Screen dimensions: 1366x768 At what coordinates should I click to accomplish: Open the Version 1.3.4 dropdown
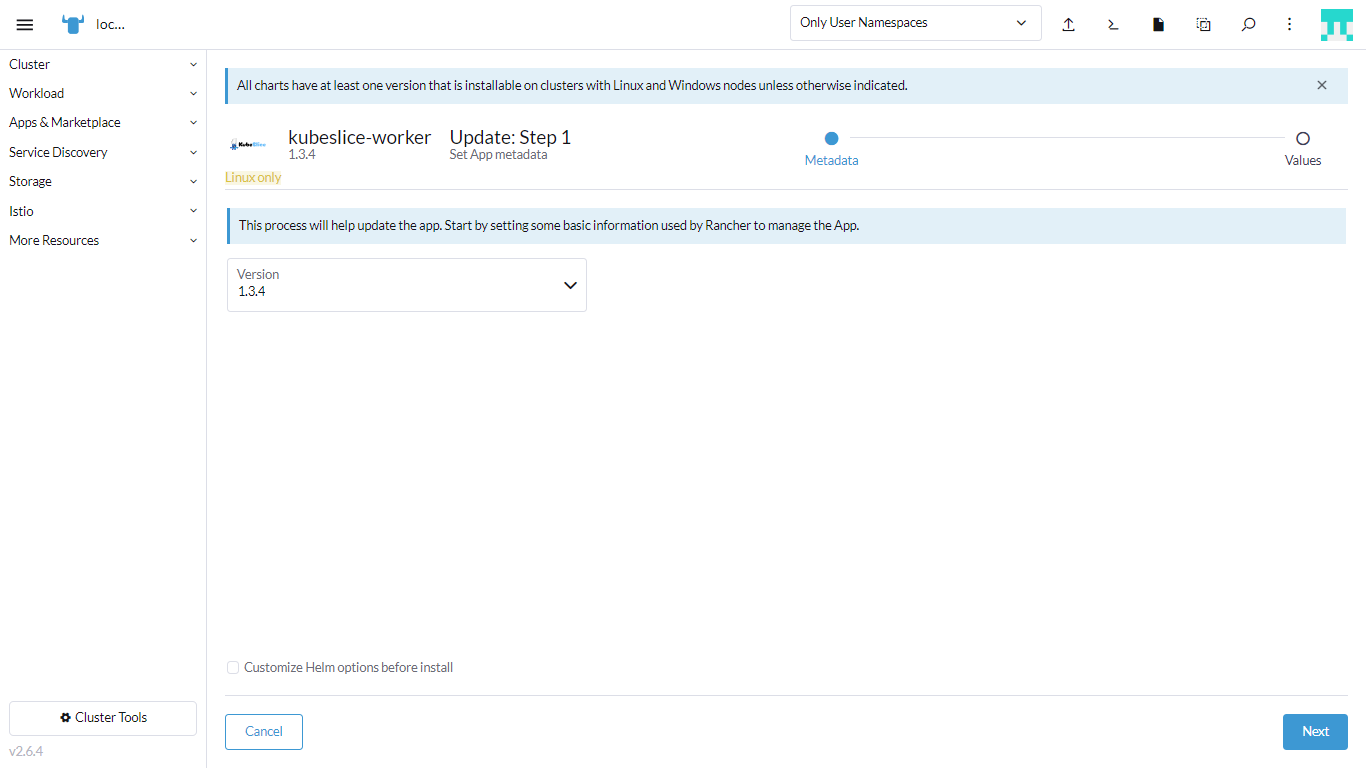point(407,285)
